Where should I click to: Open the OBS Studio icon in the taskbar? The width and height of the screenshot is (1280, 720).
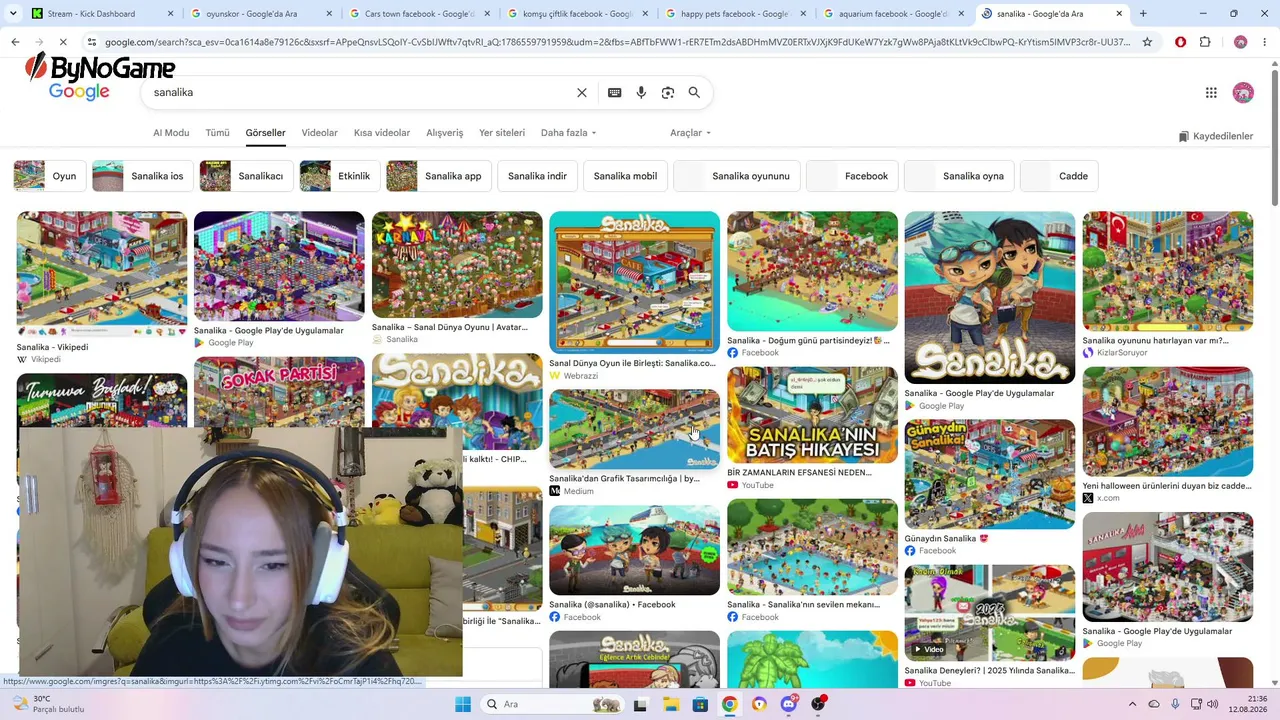pos(819,704)
